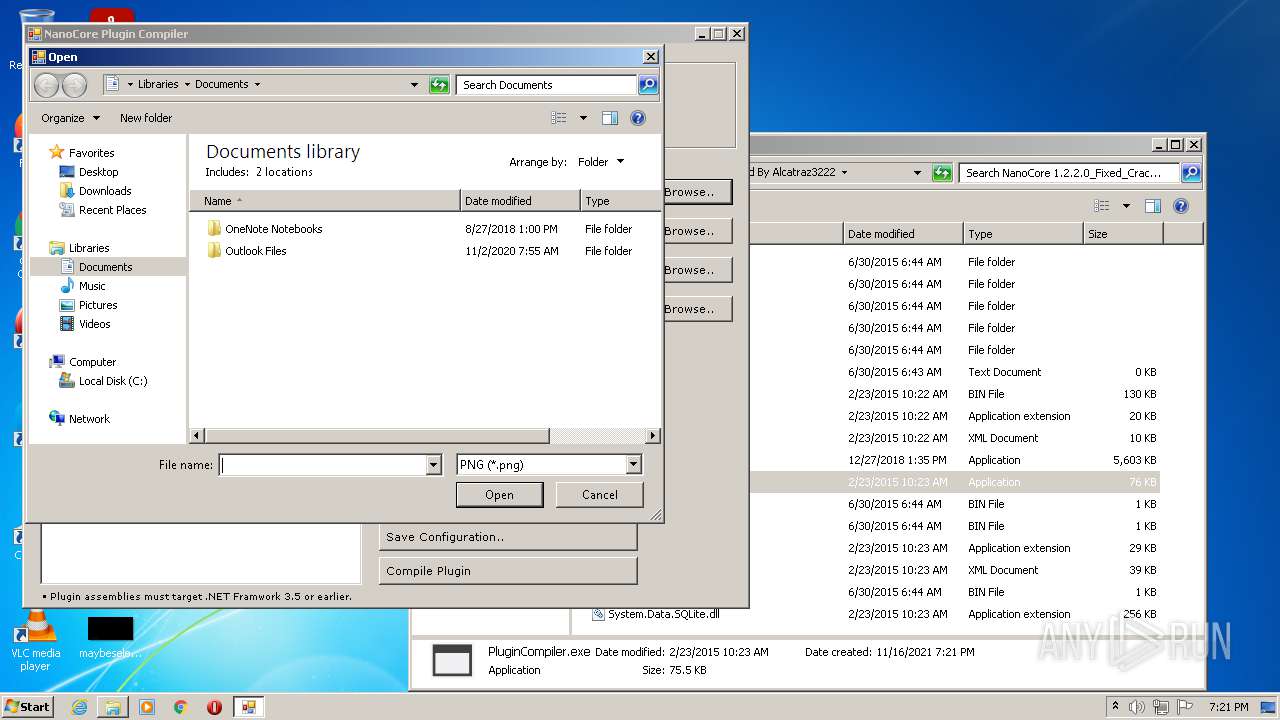Image resolution: width=1280 pixels, height=720 pixels.
Task: Click the horizontal scrollbar left arrow
Action: [x=197, y=436]
